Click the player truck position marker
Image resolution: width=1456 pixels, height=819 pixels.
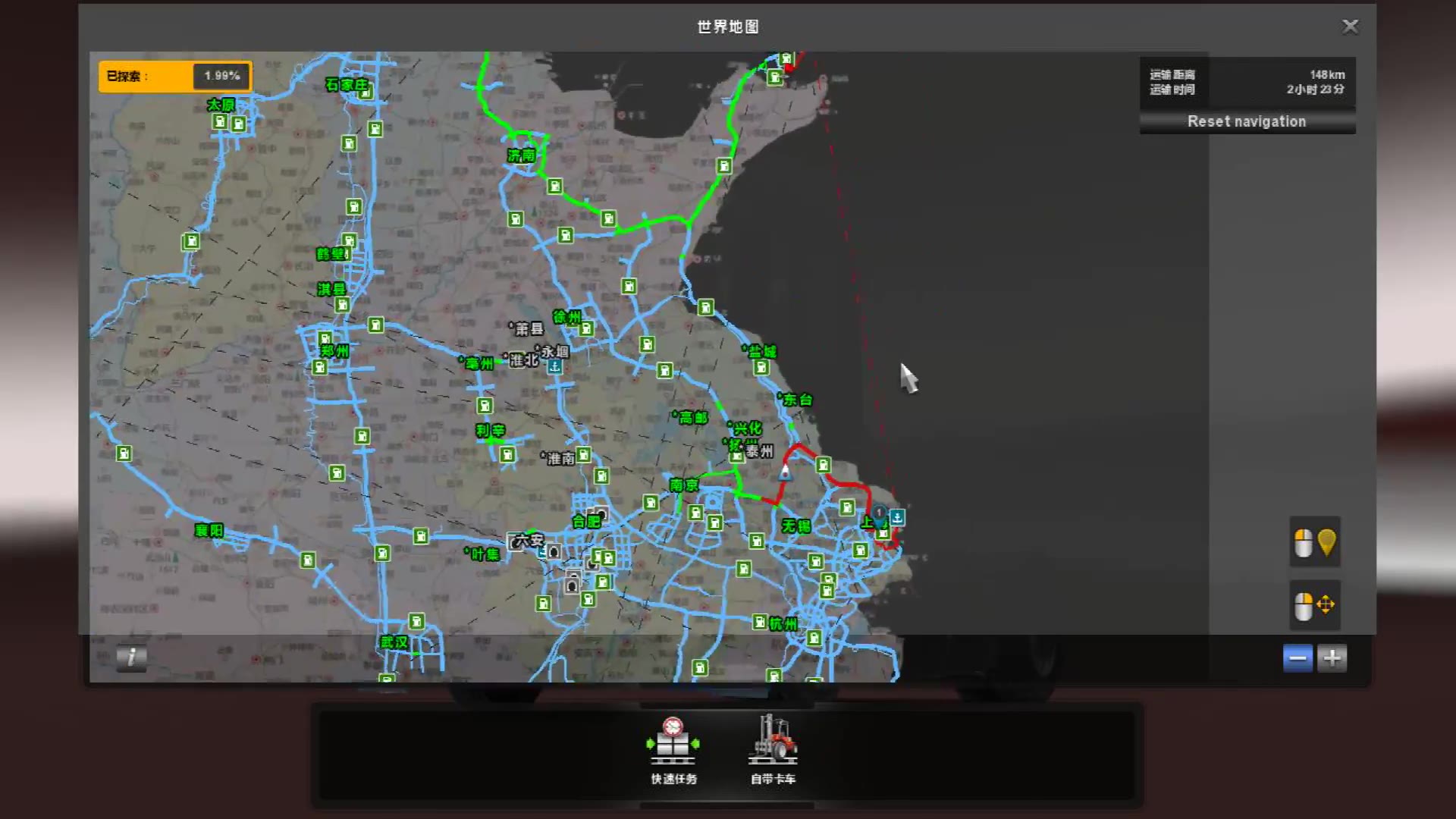coord(785,472)
